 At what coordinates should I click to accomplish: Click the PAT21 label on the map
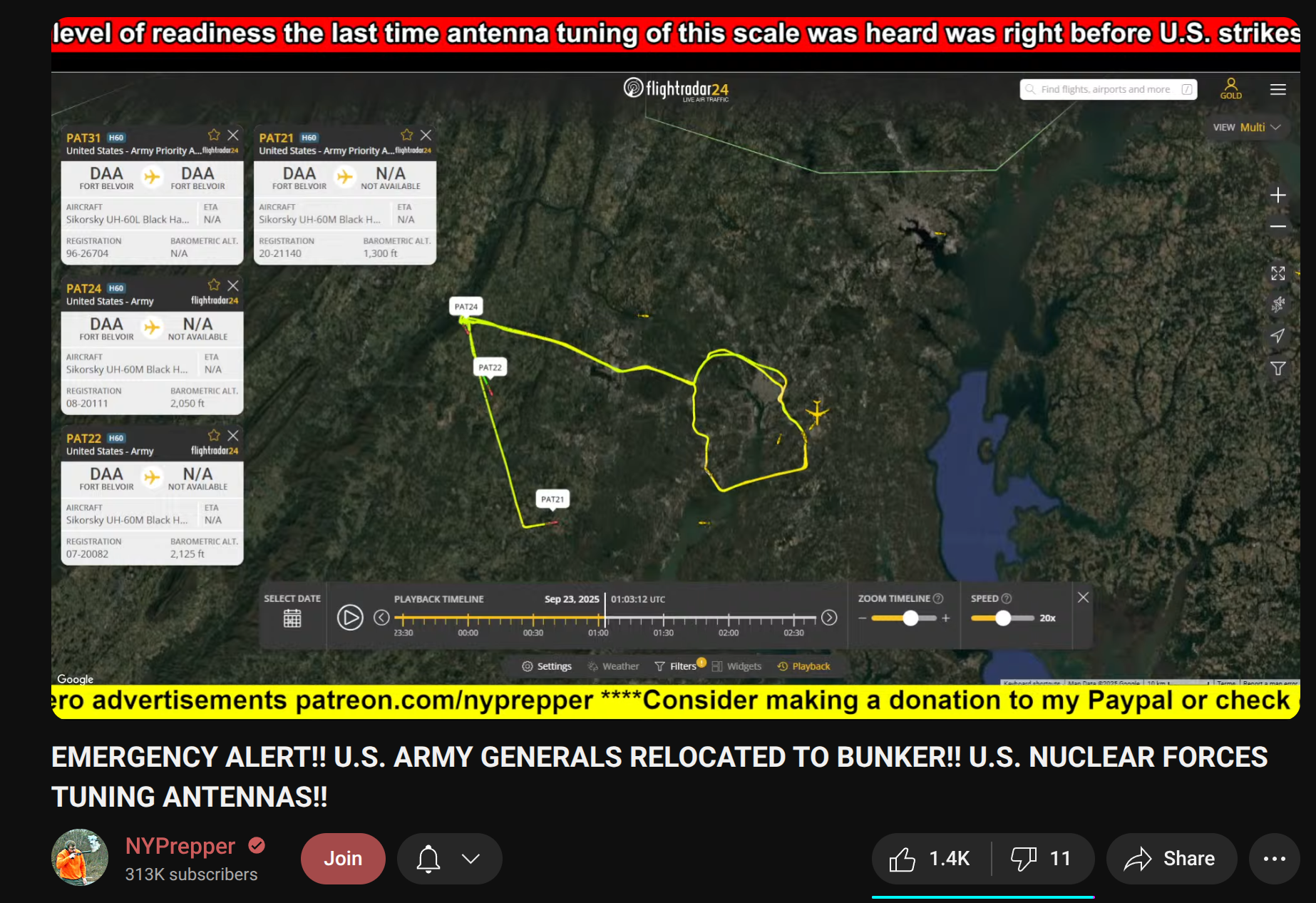pos(552,499)
